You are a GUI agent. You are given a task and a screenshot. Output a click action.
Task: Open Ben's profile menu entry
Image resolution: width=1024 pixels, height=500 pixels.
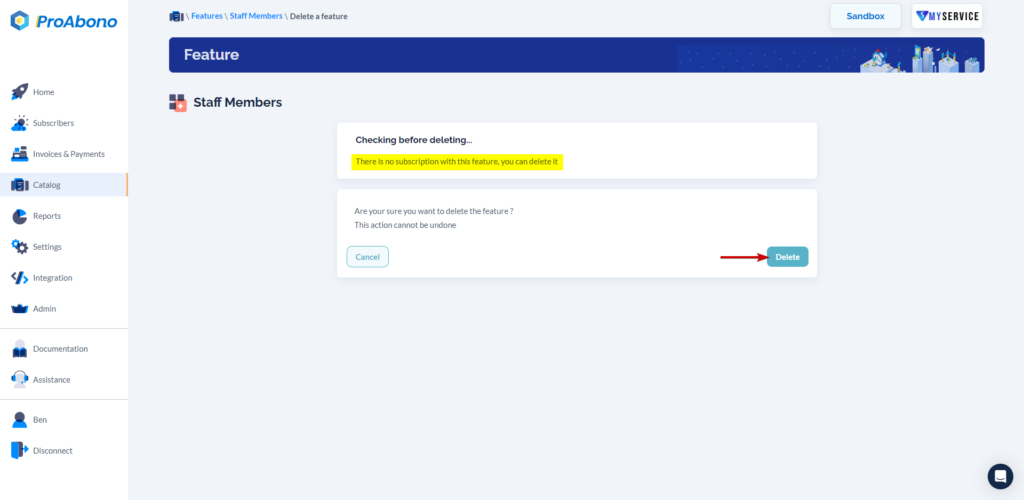(x=40, y=420)
